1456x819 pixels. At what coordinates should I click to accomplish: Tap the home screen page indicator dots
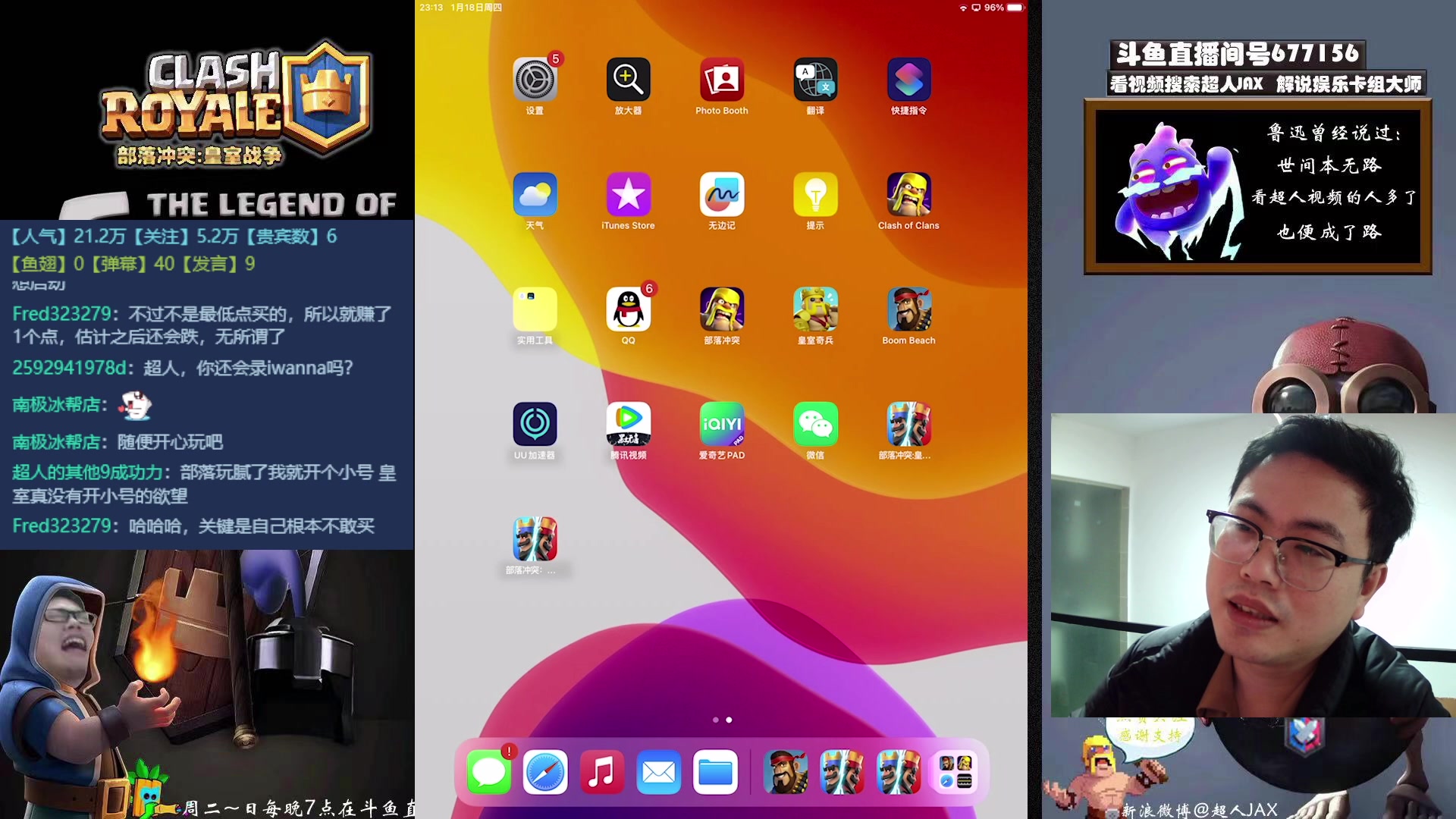coord(722,720)
